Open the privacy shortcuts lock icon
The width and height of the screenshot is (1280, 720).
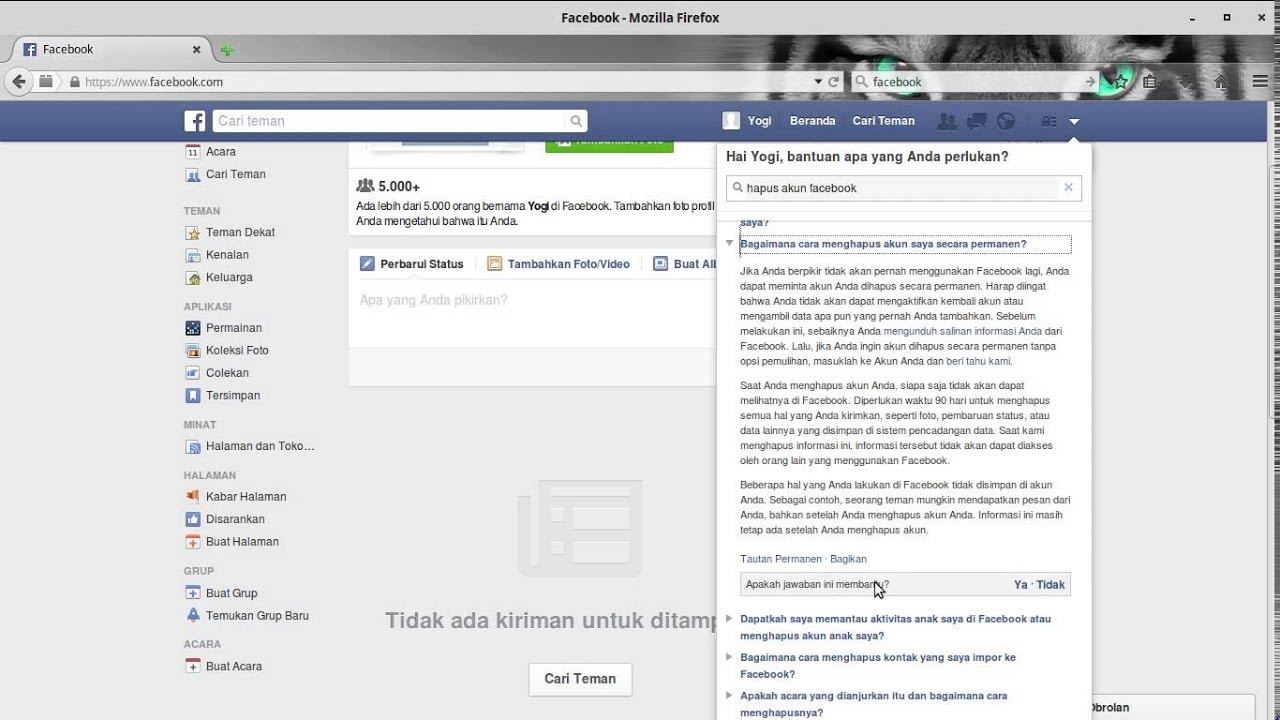pos(1048,121)
